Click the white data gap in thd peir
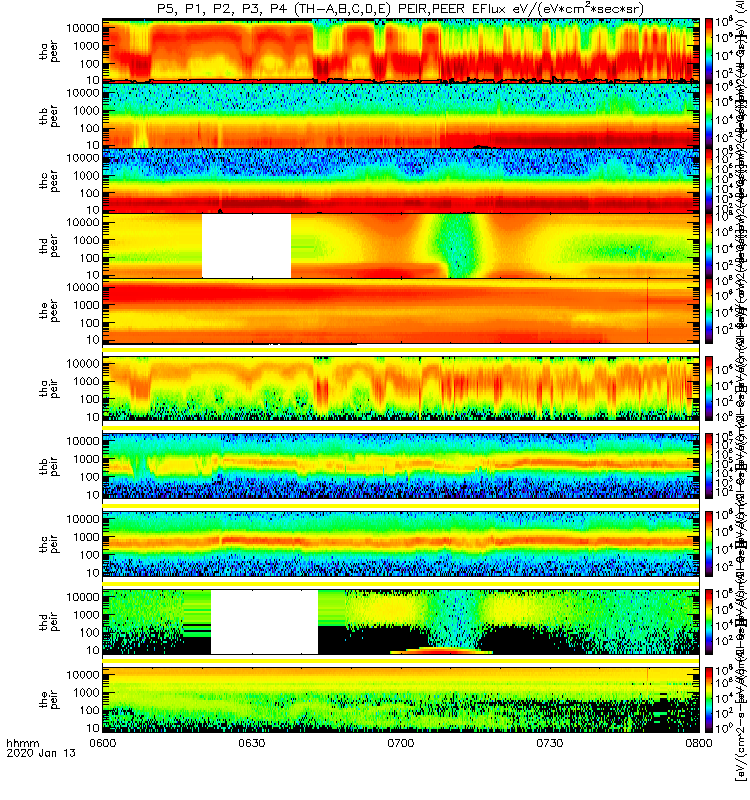 pyautogui.click(x=264, y=621)
